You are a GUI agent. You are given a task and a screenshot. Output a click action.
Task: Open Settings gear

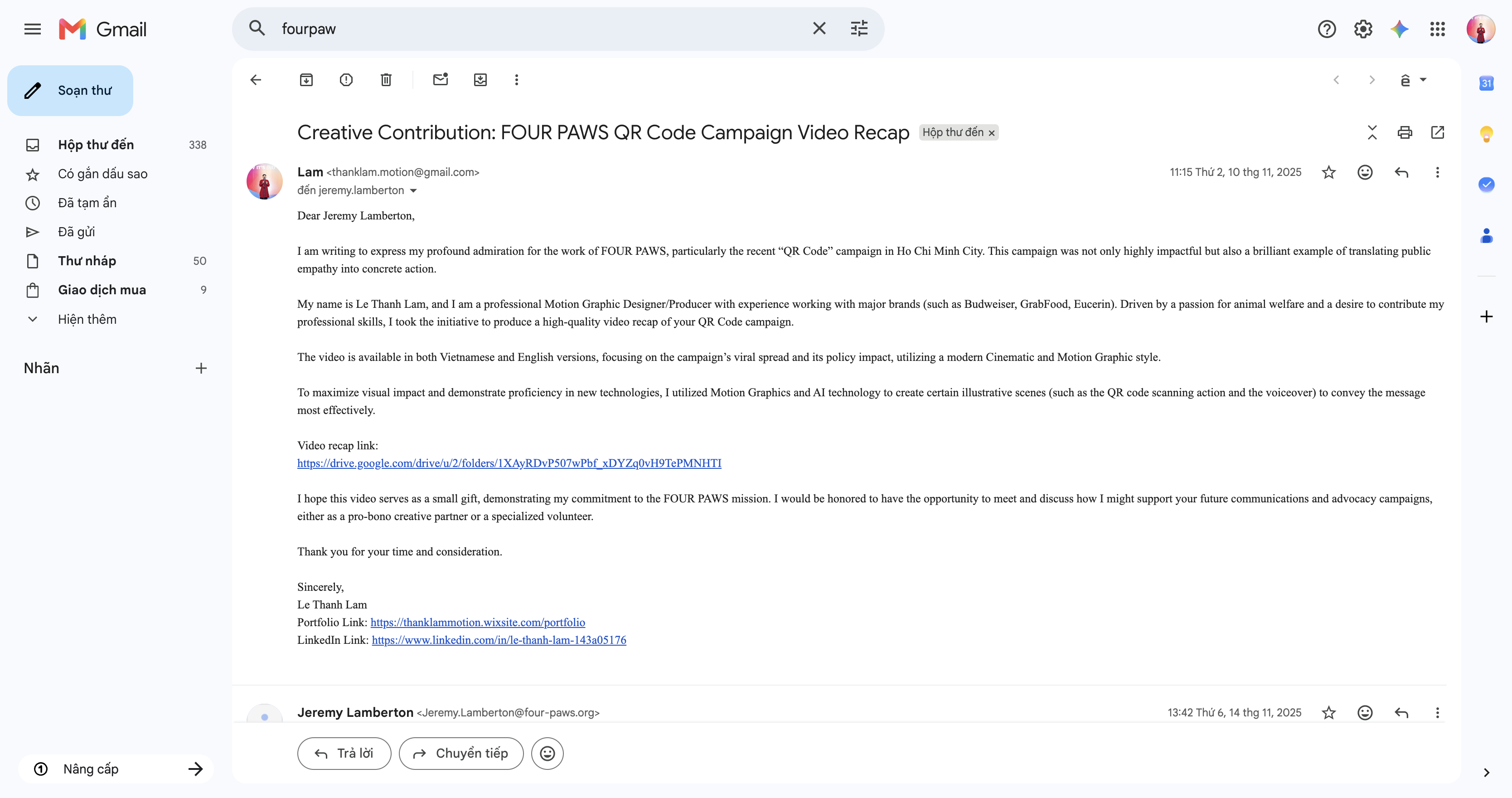(1363, 29)
